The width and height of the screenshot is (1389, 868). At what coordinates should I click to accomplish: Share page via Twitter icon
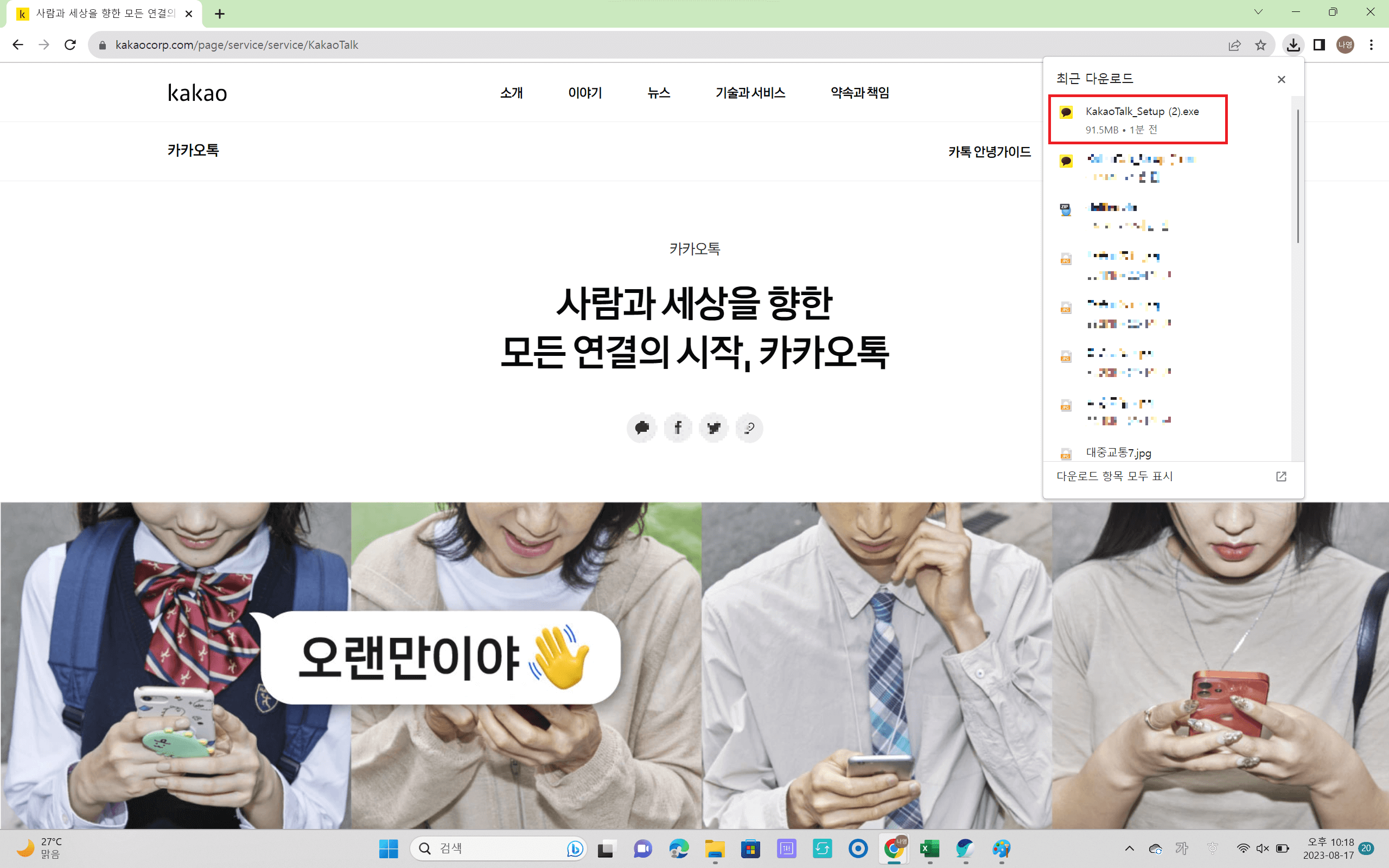pos(713,427)
